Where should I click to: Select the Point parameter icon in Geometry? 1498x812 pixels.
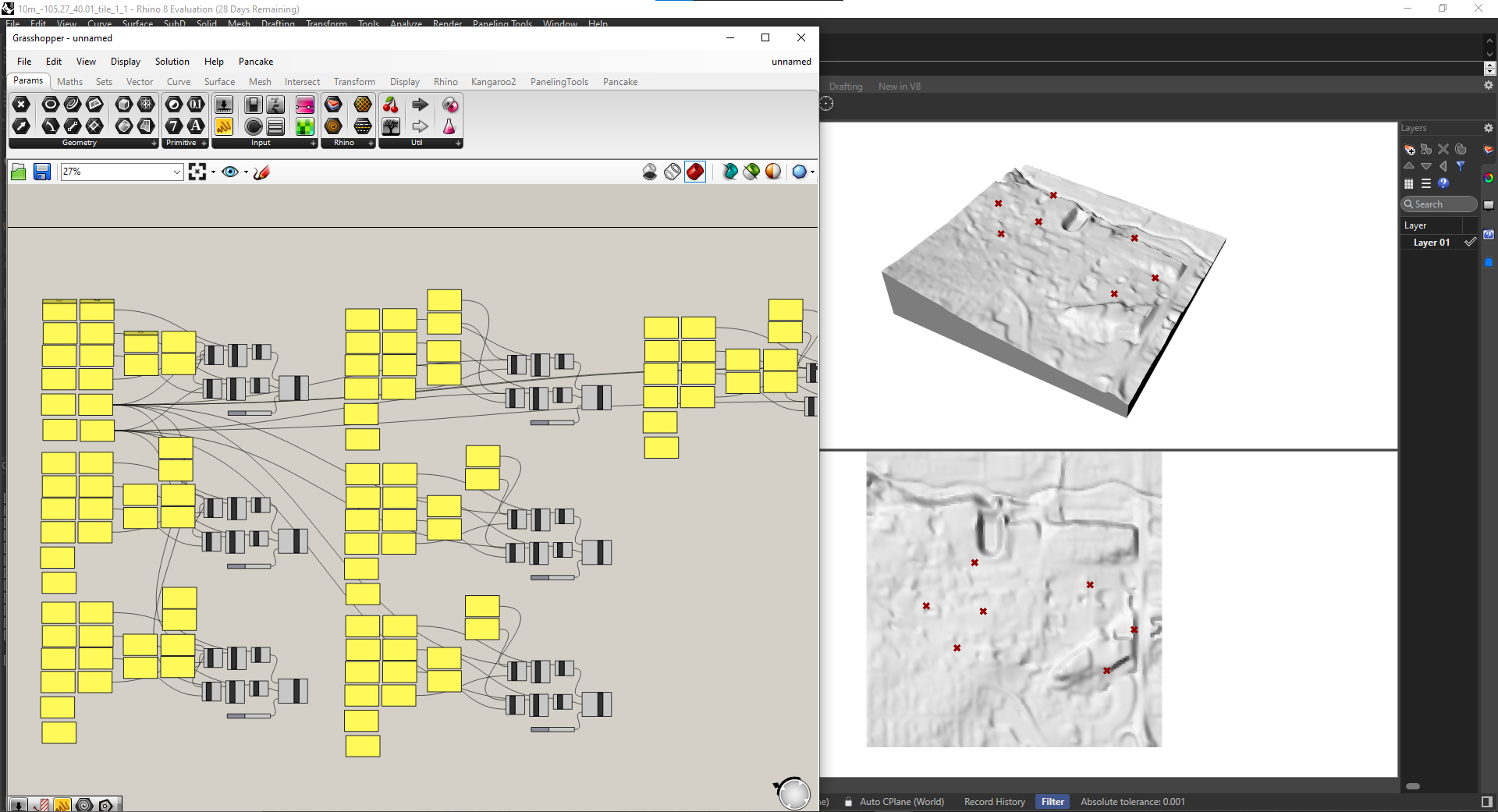pyautogui.click(x=21, y=105)
